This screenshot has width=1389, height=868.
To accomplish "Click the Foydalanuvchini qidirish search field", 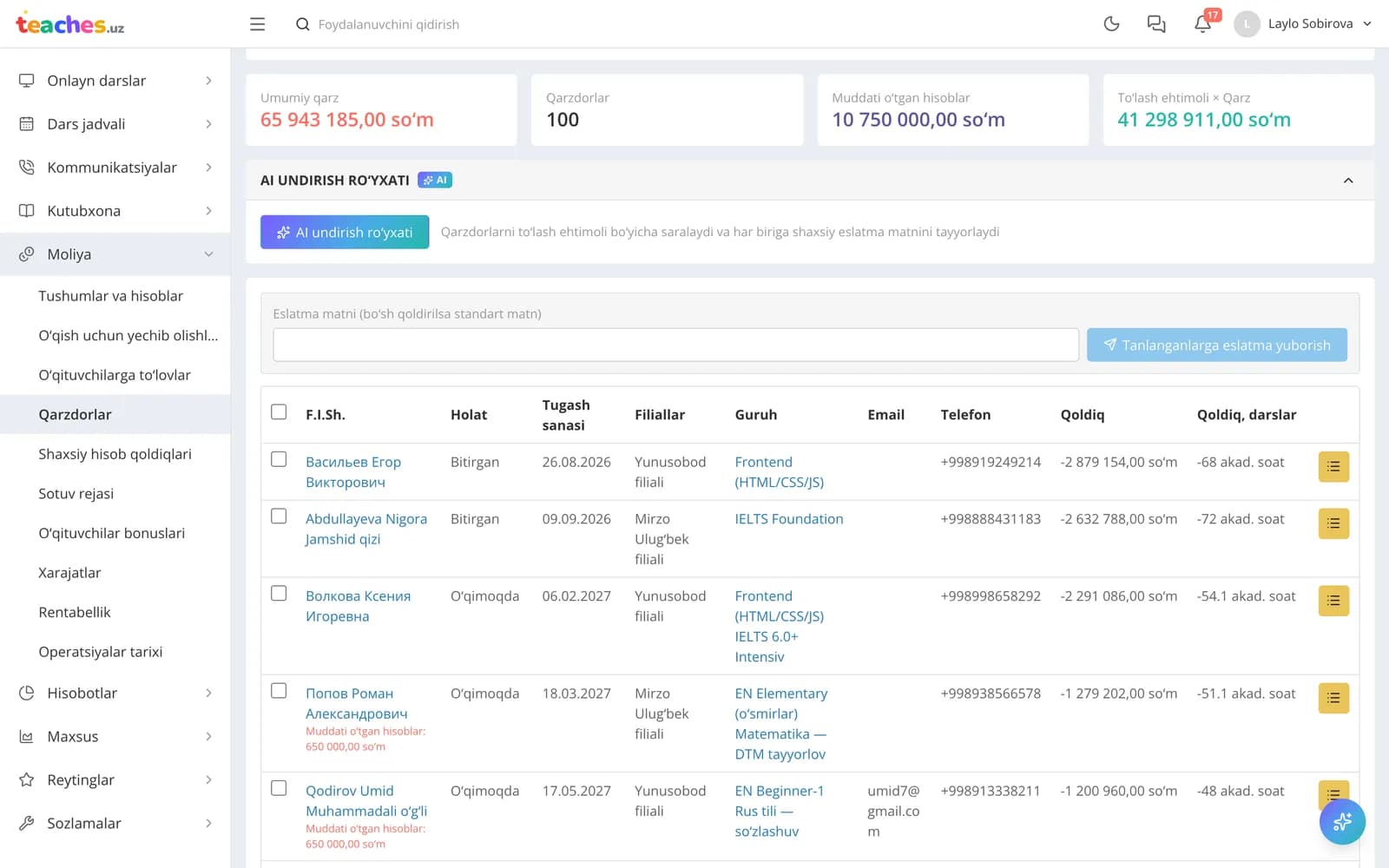I will (389, 24).
